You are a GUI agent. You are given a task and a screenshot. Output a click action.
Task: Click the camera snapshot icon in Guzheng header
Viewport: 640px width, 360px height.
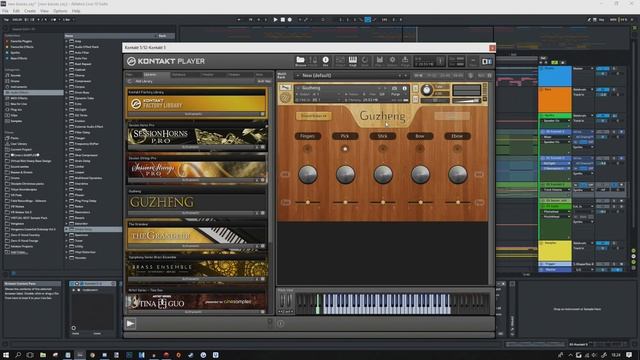coord(394,88)
